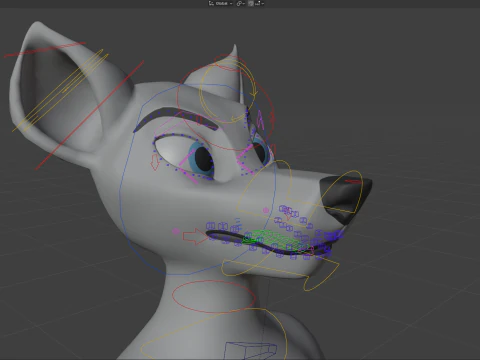Image resolution: width=480 pixels, height=360 pixels.
Task: Toggle the snapping magnet icon
Action: [251, 3]
